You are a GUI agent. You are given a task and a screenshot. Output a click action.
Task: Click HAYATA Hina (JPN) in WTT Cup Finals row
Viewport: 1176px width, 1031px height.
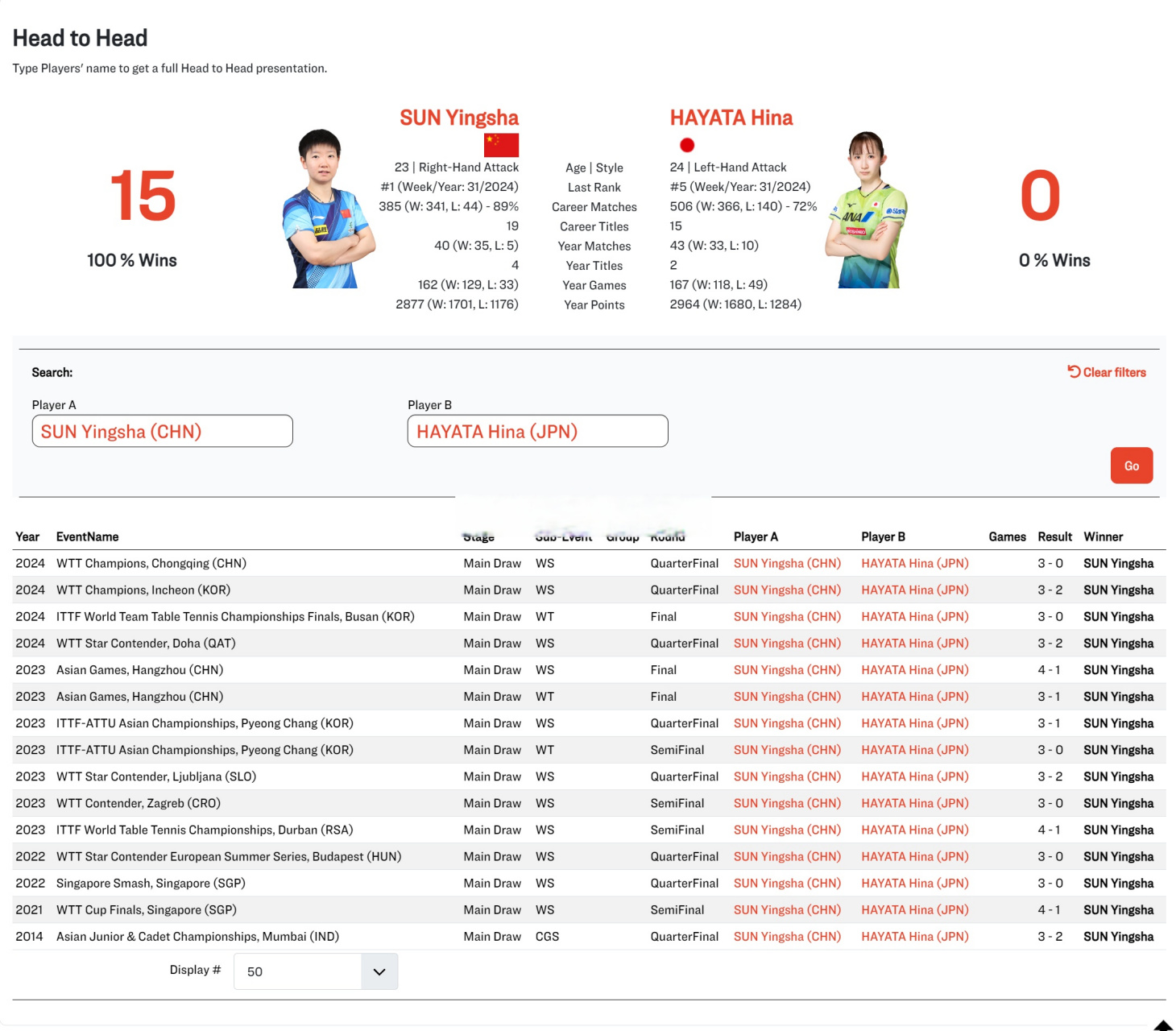click(x=915, y=909)
